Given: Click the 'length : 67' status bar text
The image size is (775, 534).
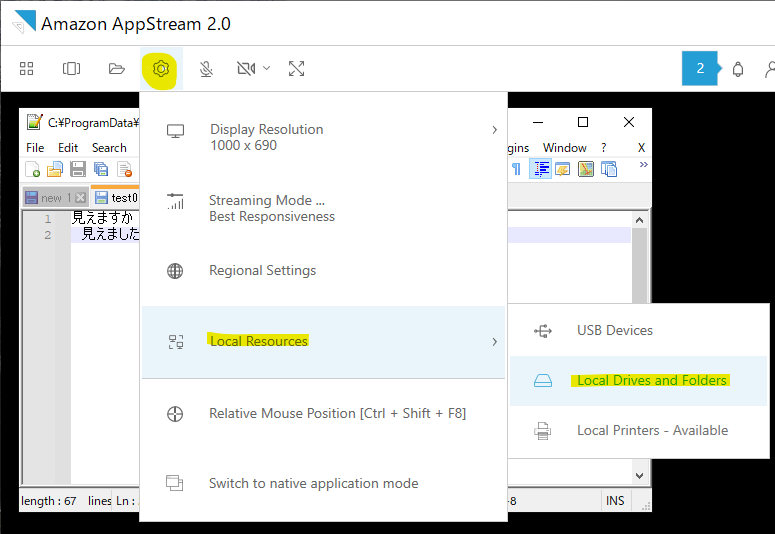Looking at the screenshot, I should pyautogui.click(x=48, y=501).
